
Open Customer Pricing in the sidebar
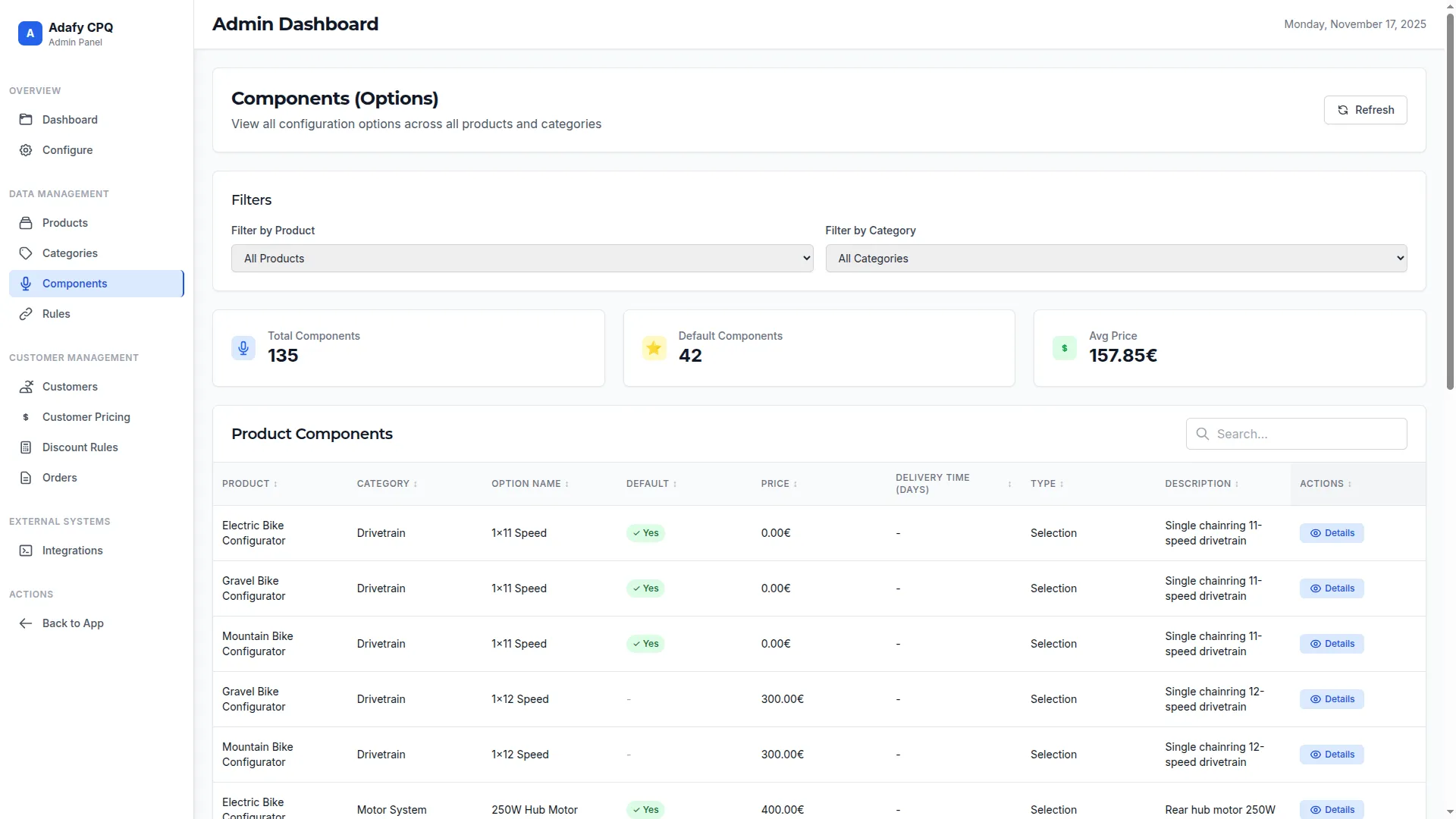click(x=86, y=417)
